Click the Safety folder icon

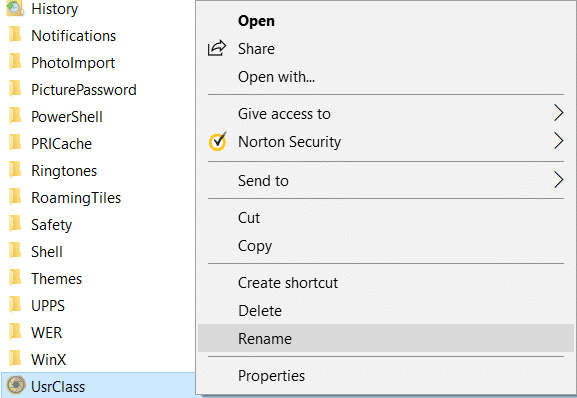point(15,224)
